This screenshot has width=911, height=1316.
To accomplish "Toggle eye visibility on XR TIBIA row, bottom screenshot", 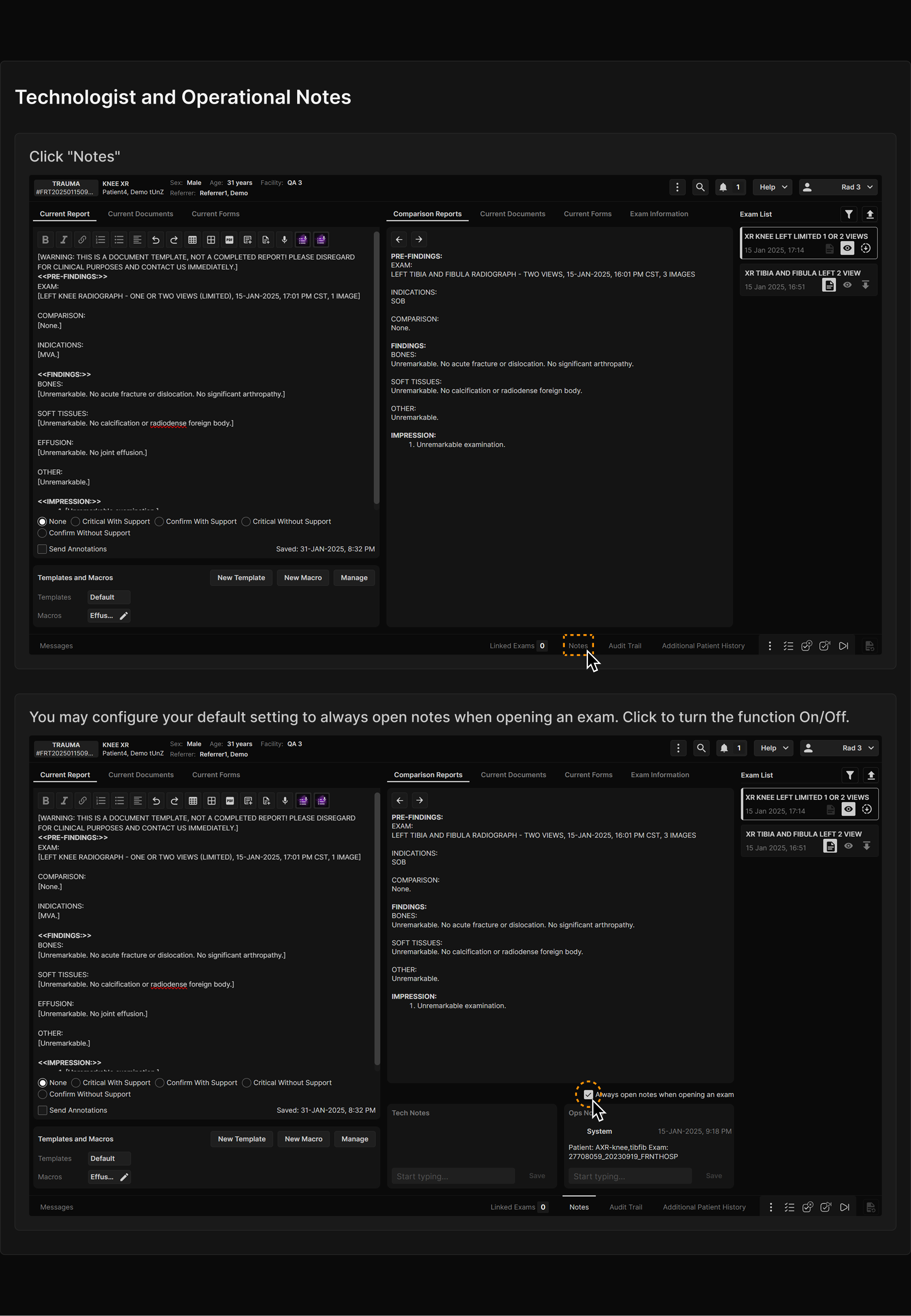I will (x=849, y=846).
